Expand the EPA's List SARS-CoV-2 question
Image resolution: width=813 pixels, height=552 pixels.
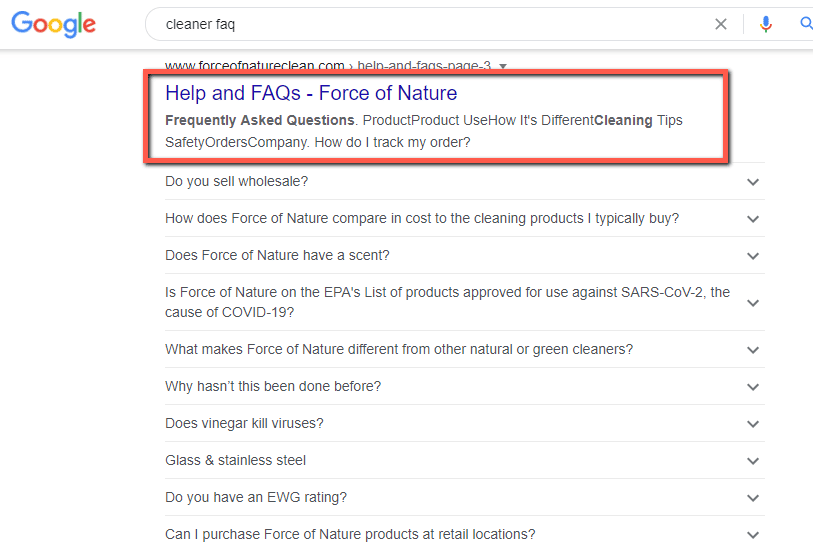(x=465, y=303)
